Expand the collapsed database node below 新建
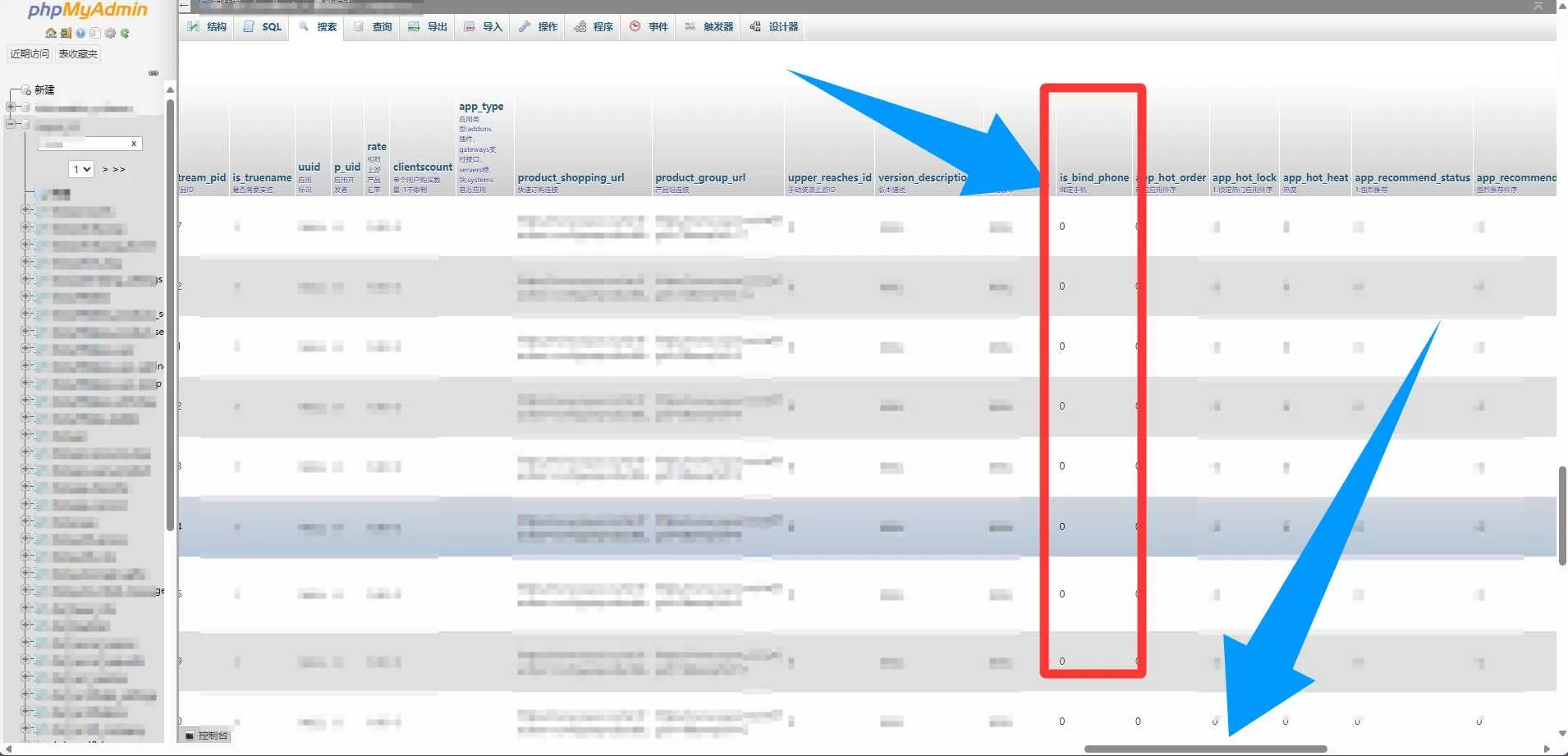 pos(11,108)
